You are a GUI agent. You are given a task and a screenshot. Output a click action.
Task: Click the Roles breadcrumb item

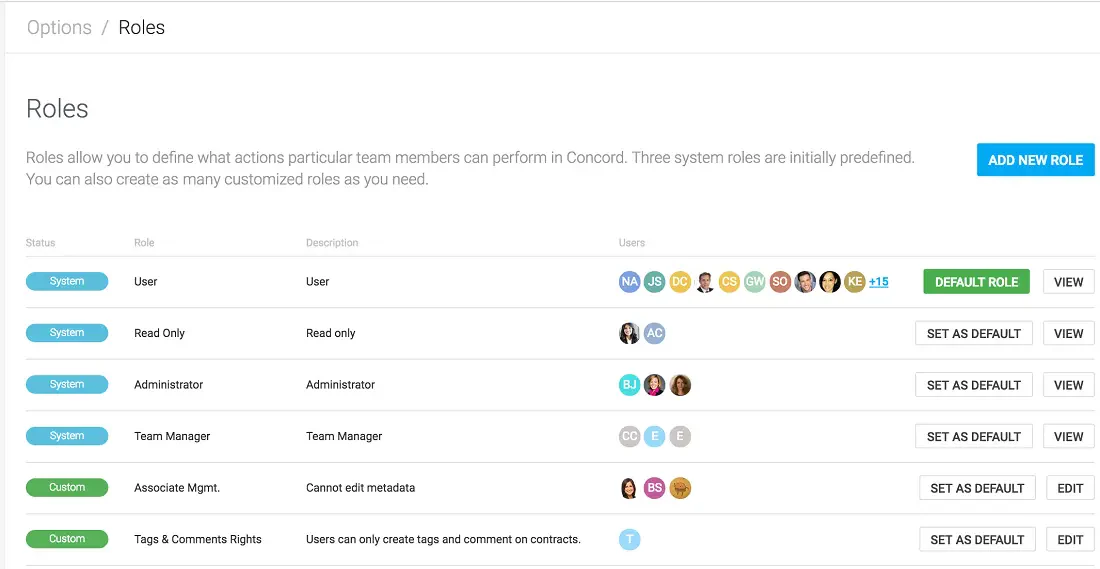coord(142,27)
